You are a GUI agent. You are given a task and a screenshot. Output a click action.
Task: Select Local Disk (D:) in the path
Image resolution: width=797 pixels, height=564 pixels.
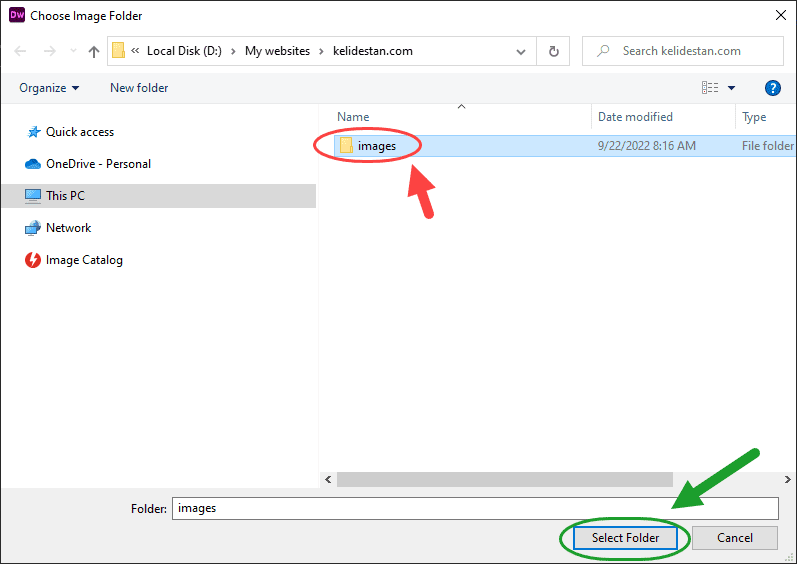coord(184,51)
